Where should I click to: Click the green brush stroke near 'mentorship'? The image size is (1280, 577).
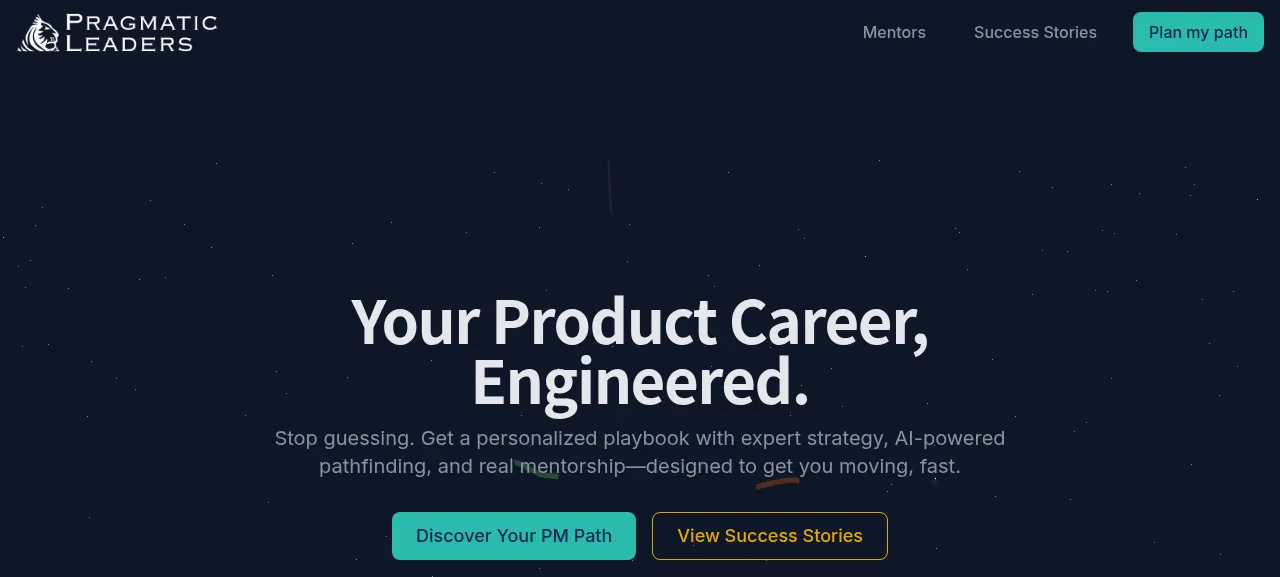click(x=535, y=470)
